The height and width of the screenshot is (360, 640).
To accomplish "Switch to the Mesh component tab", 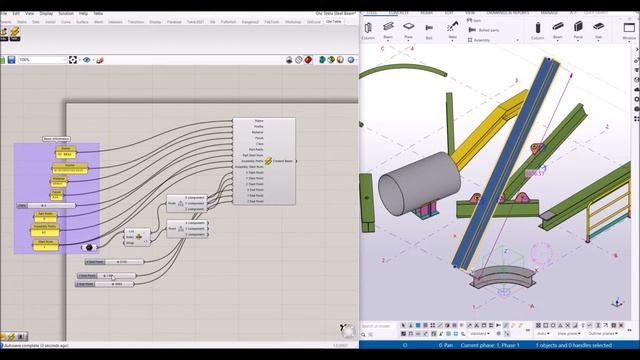I will (x=98, y=22).
